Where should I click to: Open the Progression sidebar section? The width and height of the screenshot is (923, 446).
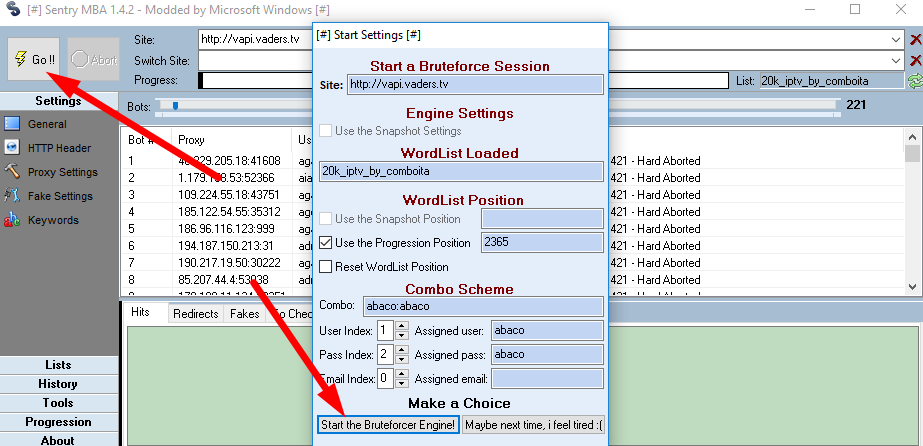tap(58, 422)
